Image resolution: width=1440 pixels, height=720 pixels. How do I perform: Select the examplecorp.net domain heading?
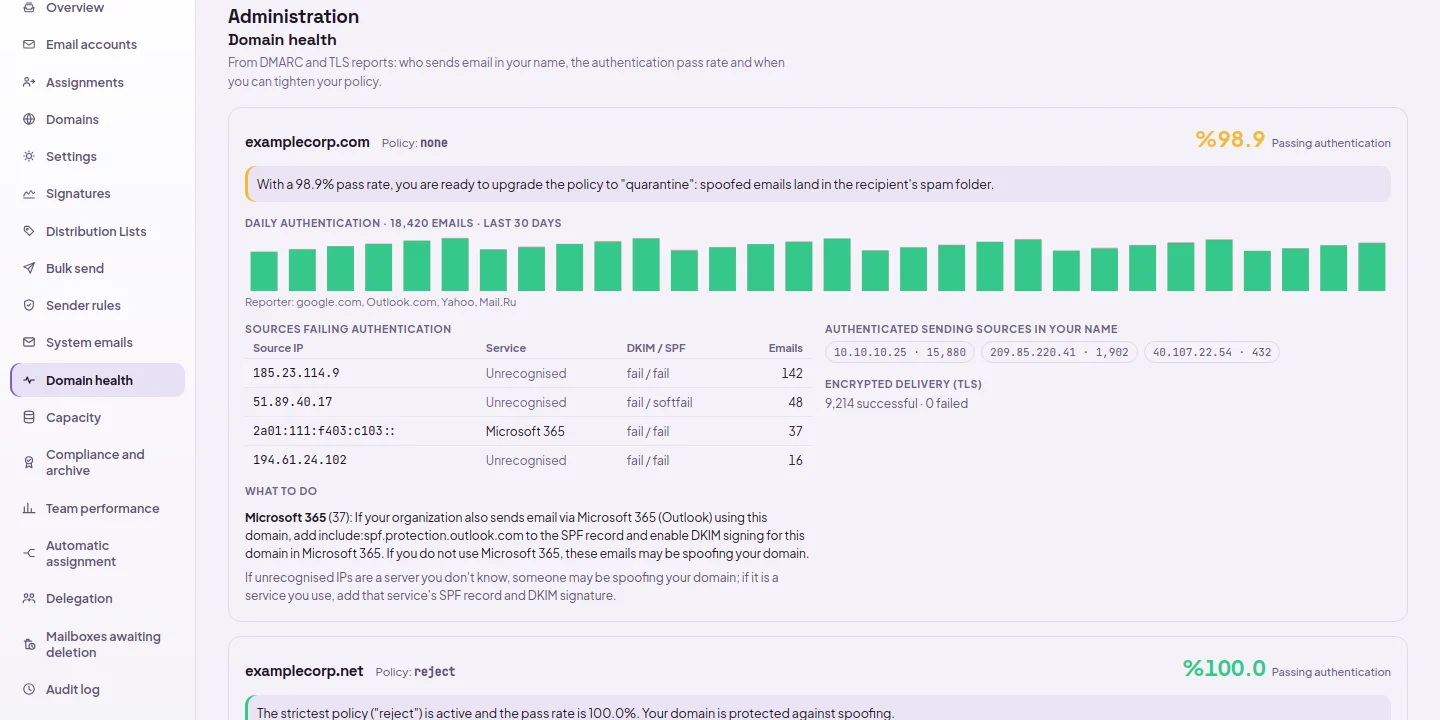point(304,671)
